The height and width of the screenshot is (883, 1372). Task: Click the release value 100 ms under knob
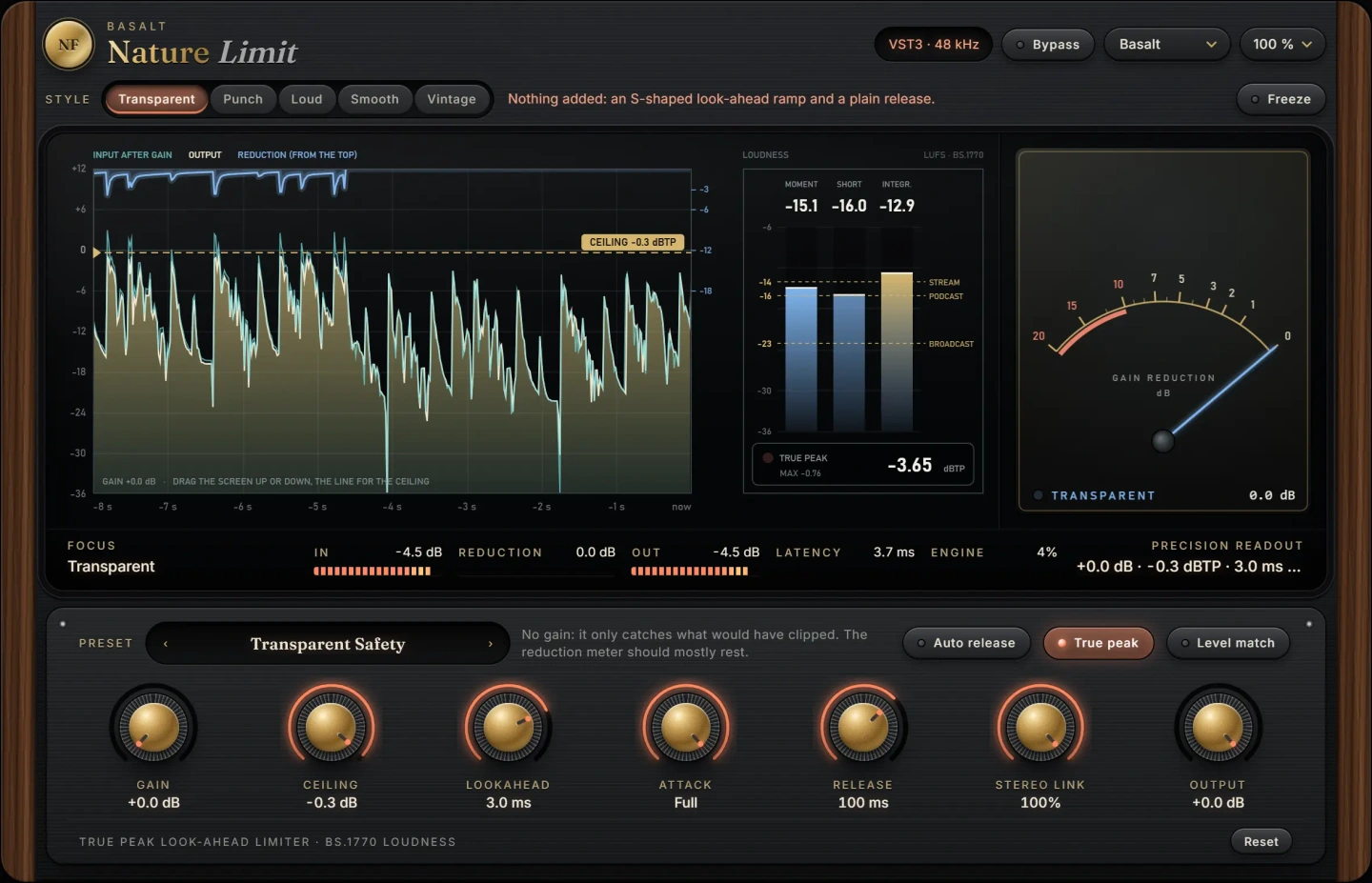click(x=863, y=803)
